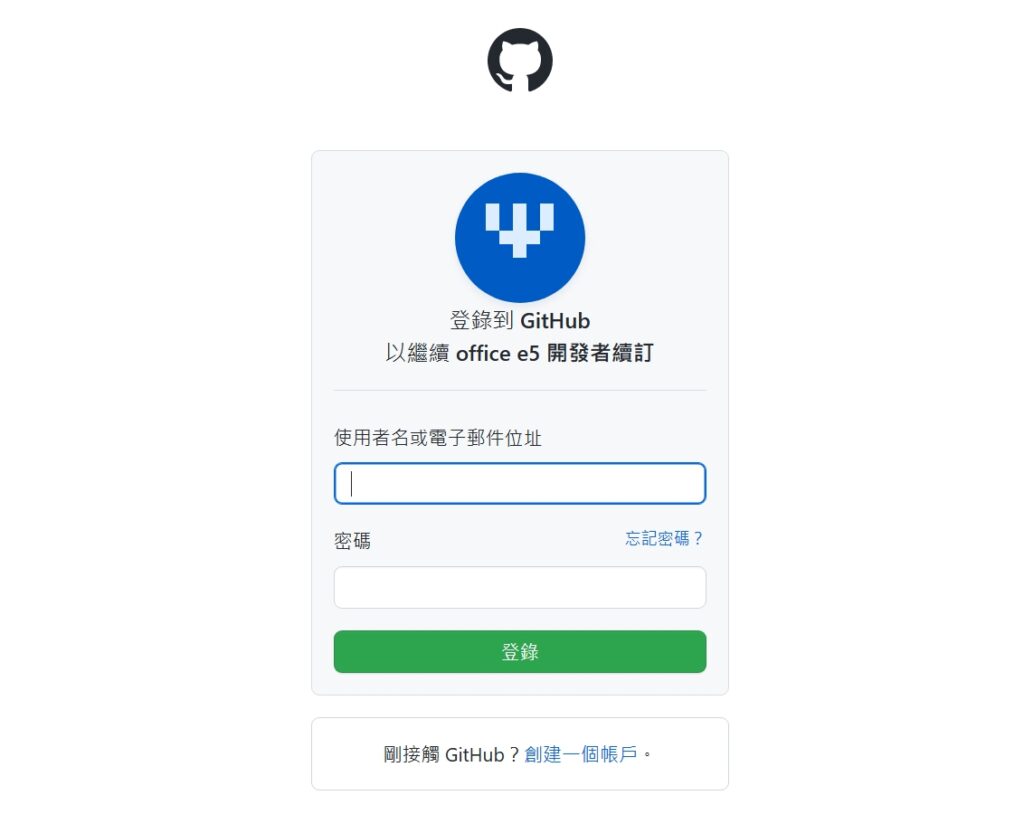The width and height of the screenshot is (1024, 833).
Task: Submit with the green 登錄 button
Action: coord(520,652)
